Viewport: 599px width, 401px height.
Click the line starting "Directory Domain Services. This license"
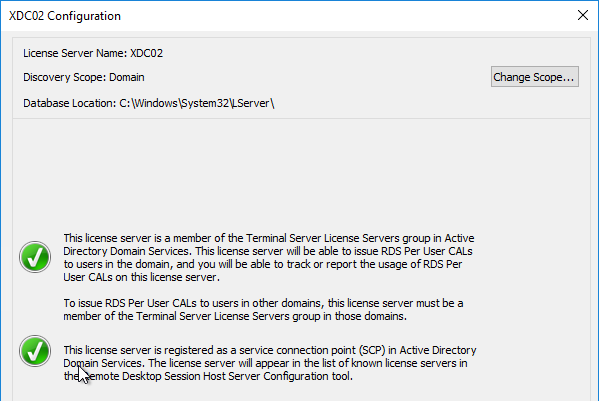pyautogui.click(x=268, y=251)
